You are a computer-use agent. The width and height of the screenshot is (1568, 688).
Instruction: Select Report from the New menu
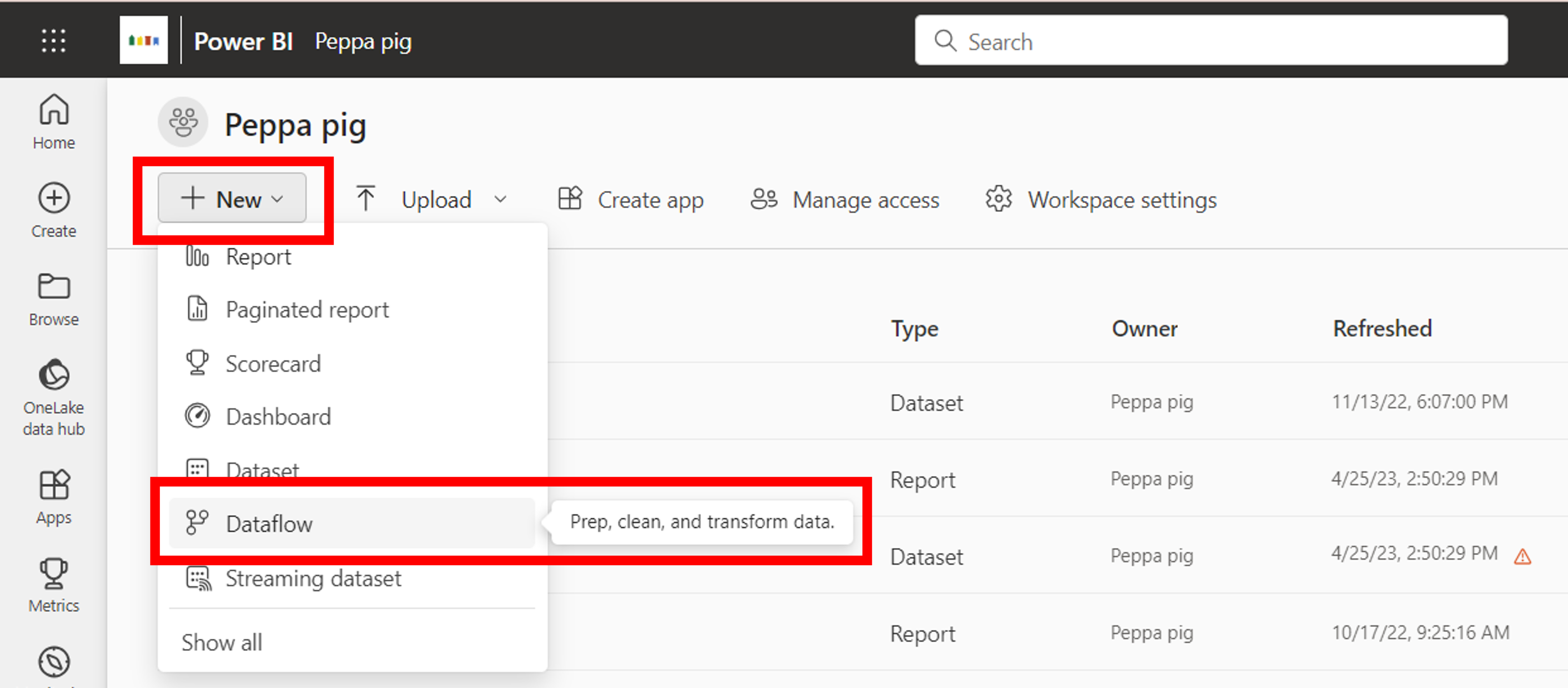[x=352, y=257]
